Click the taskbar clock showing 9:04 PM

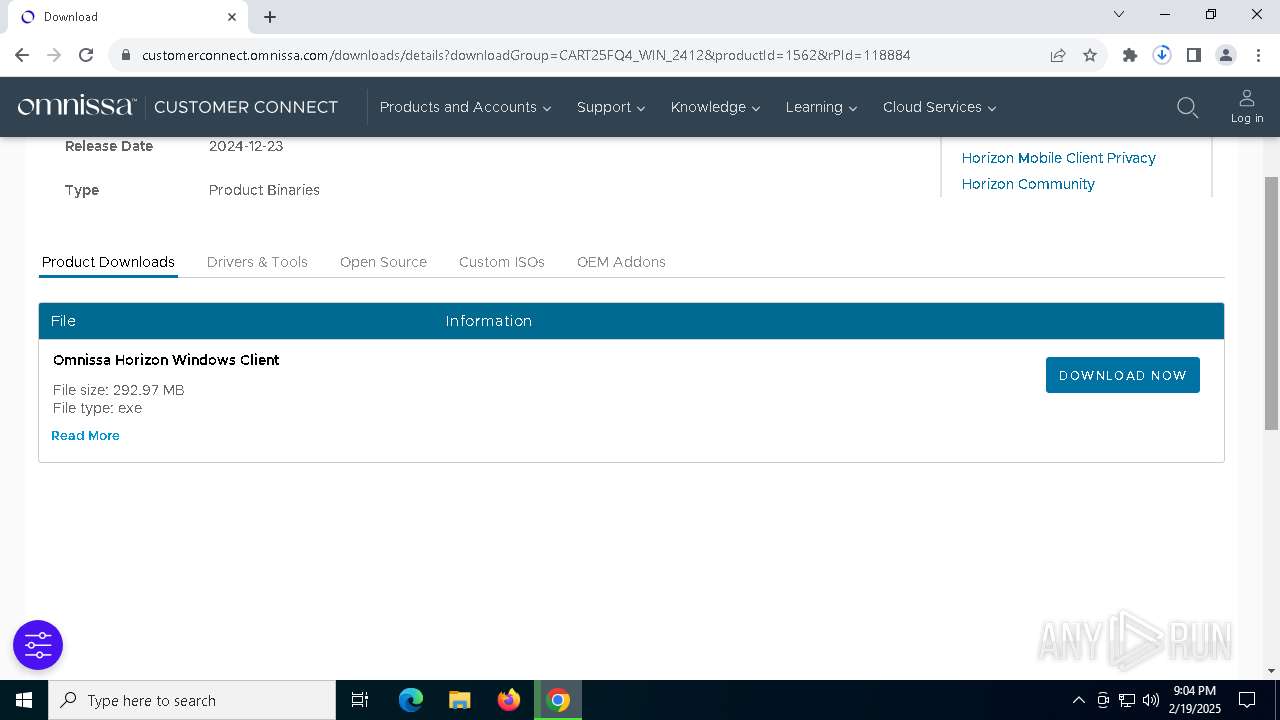click(x=1197, y=700)
